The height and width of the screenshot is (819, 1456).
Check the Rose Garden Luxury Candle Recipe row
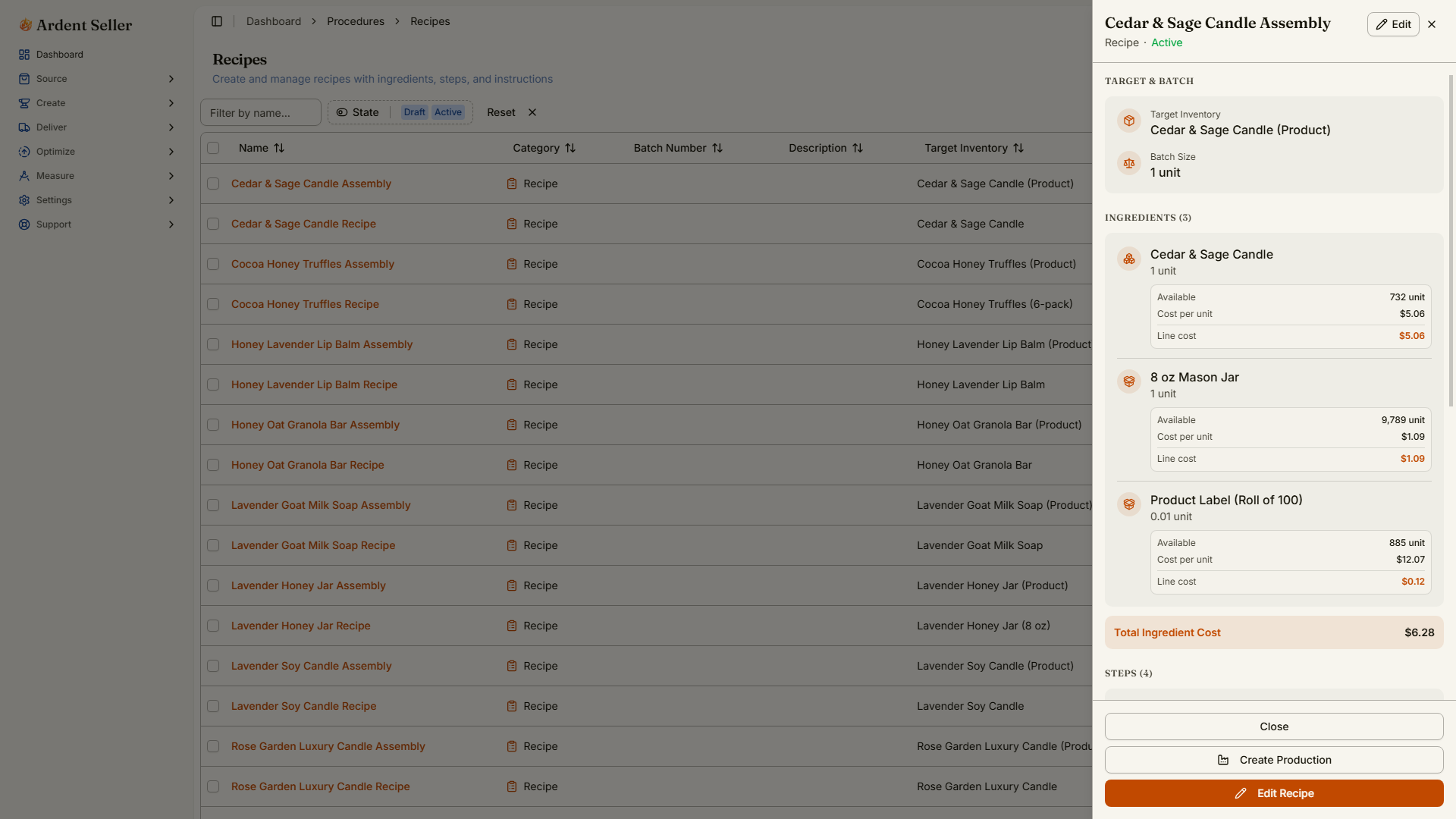coord(213,786)
